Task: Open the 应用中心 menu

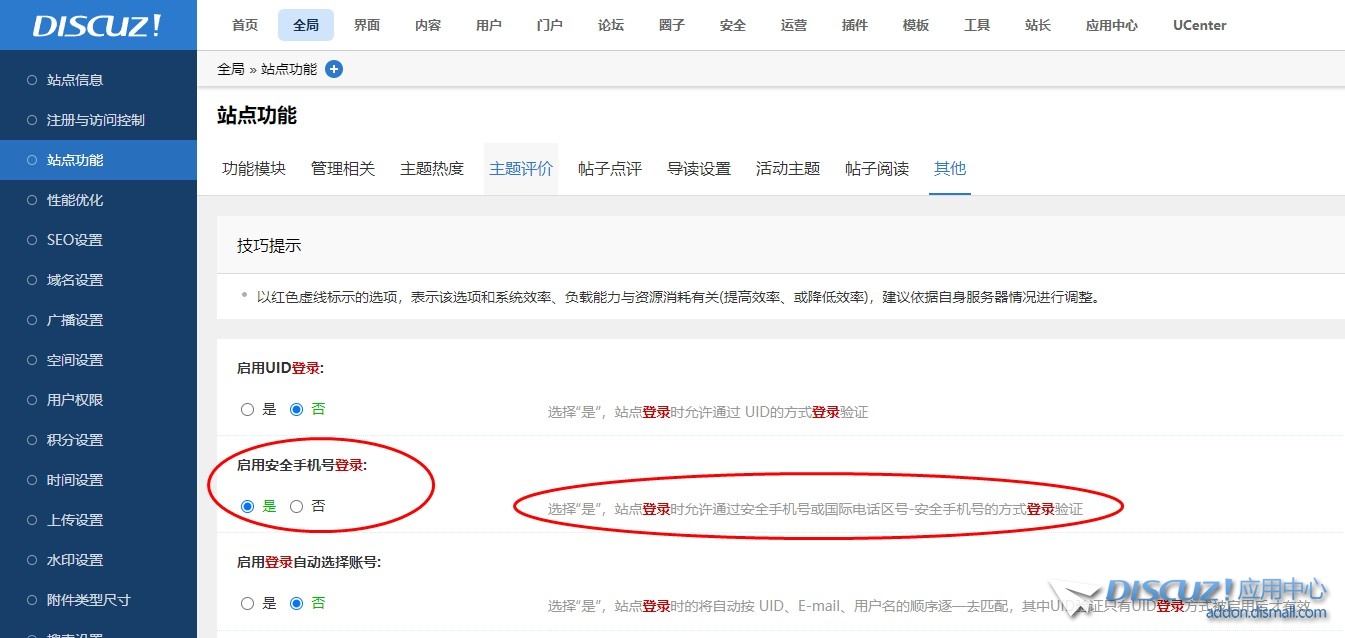Action: tap(1111, 25)
